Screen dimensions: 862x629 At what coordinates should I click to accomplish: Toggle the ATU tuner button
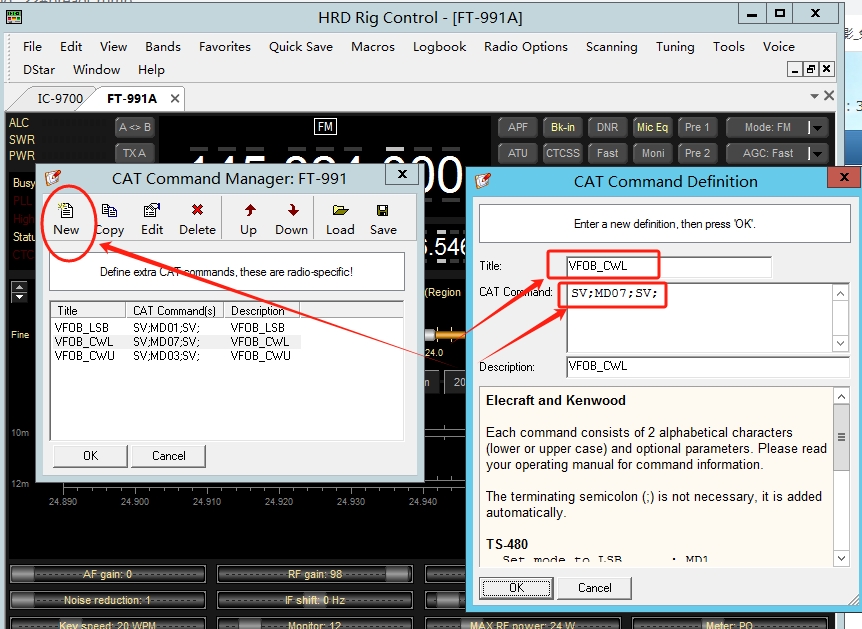[x=518, y=153]
